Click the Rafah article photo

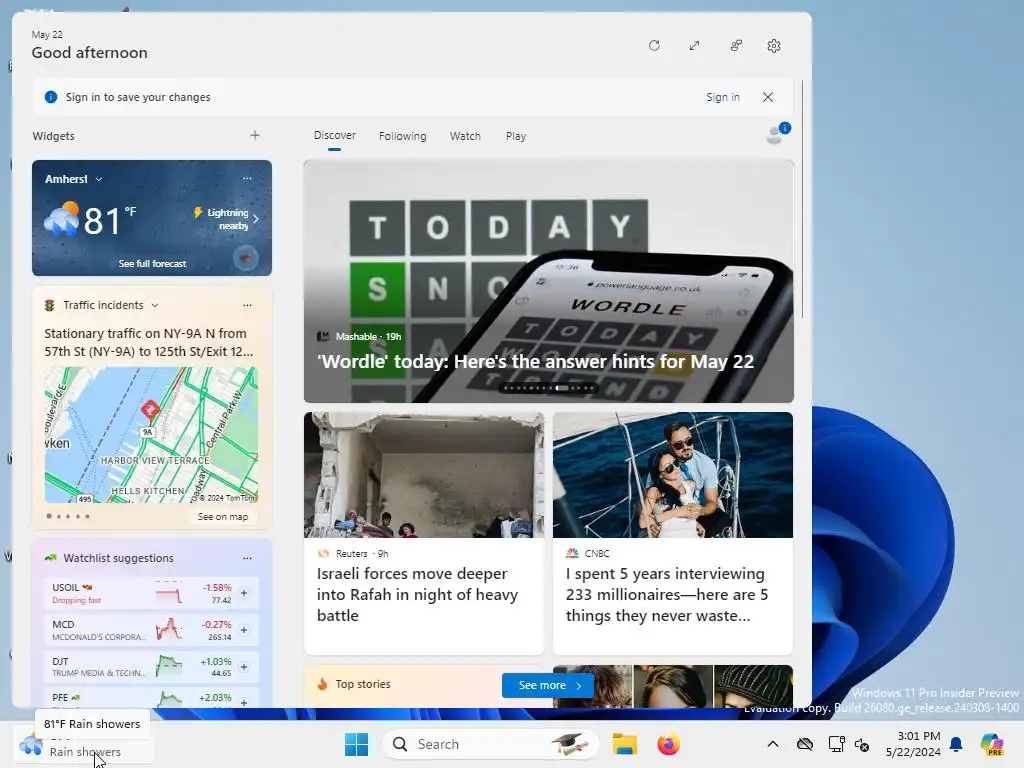click(x=424, y=475)
